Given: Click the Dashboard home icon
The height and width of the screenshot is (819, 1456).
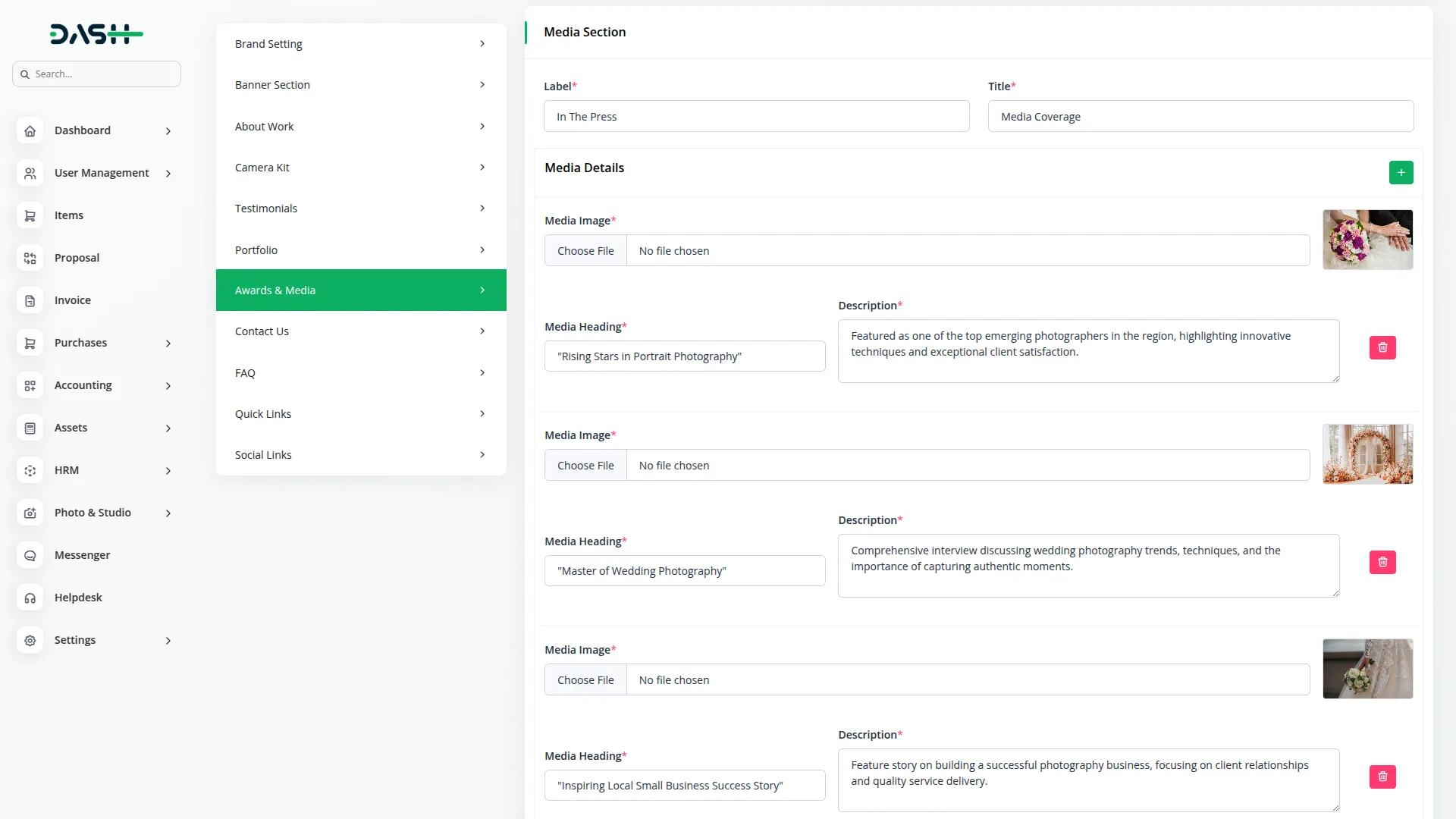Looking at the screenshot, I should point(30,130).
